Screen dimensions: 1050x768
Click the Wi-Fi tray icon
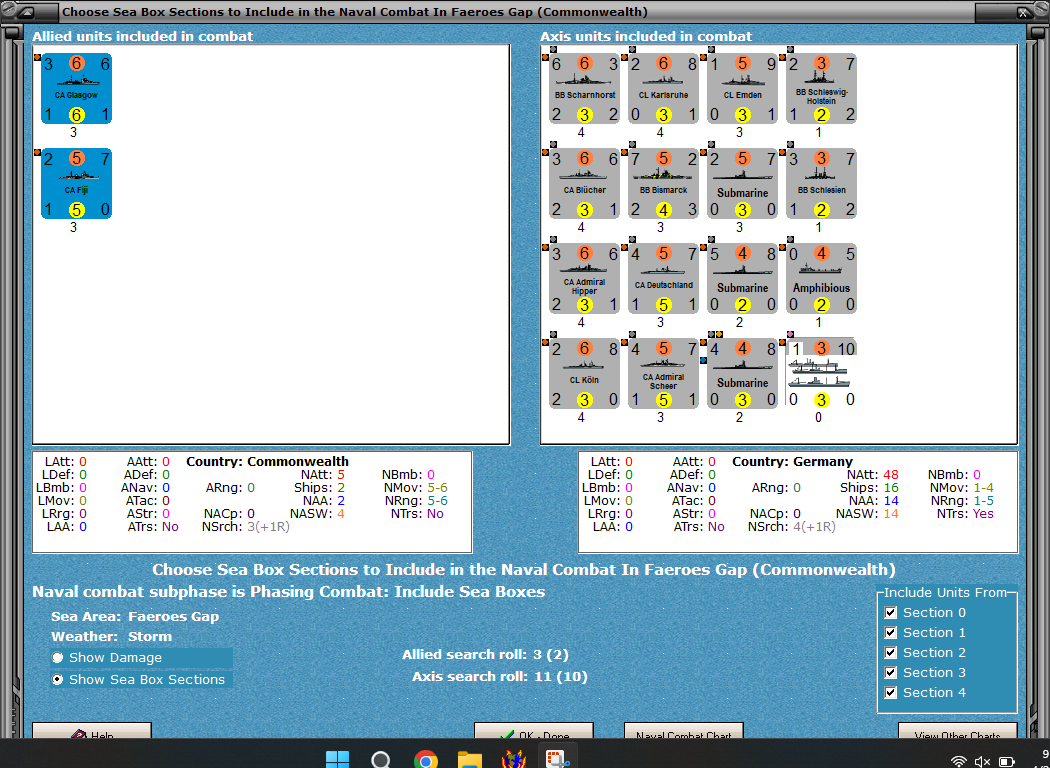pos(959,761)
